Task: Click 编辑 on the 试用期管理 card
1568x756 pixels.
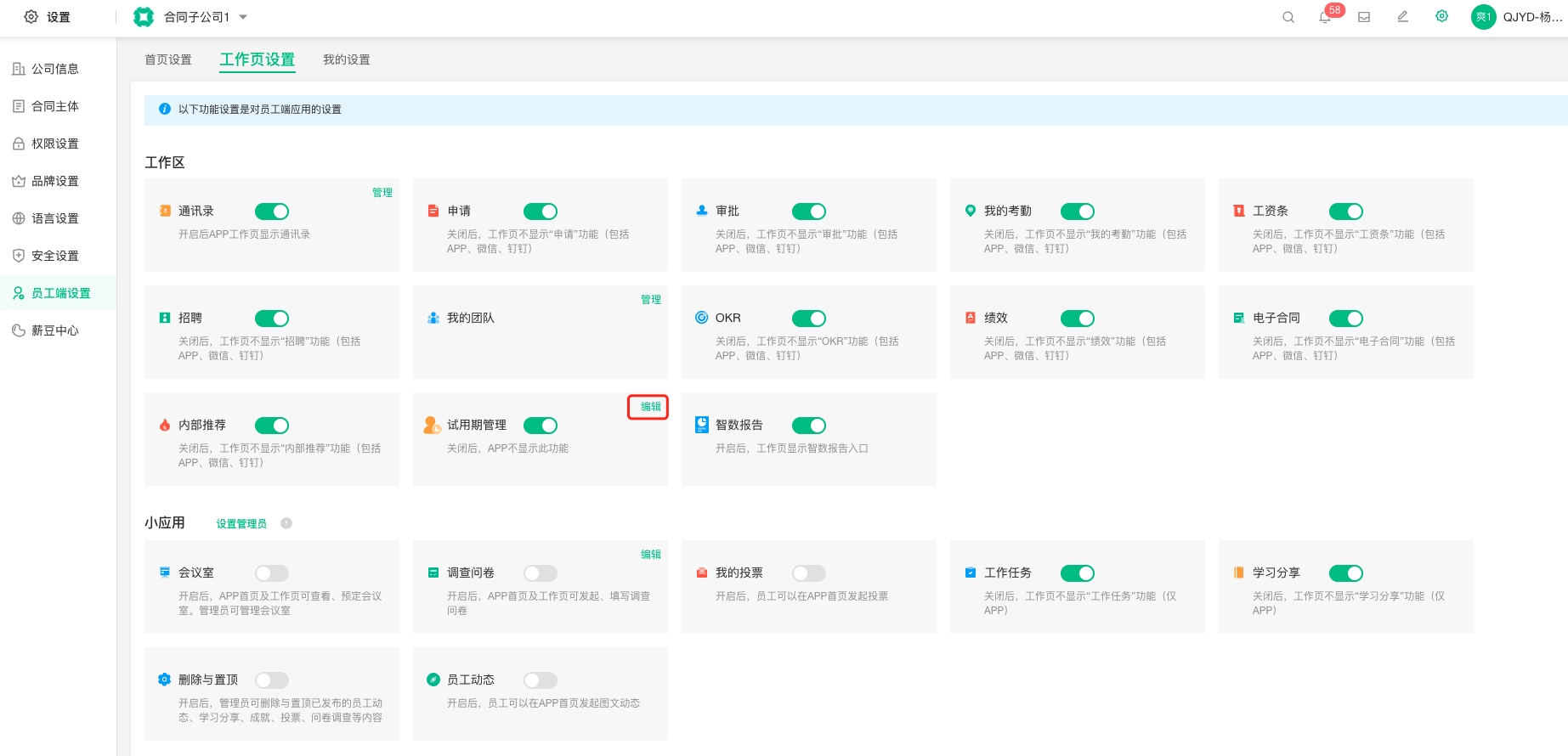Action: click(x=650, y=407)
